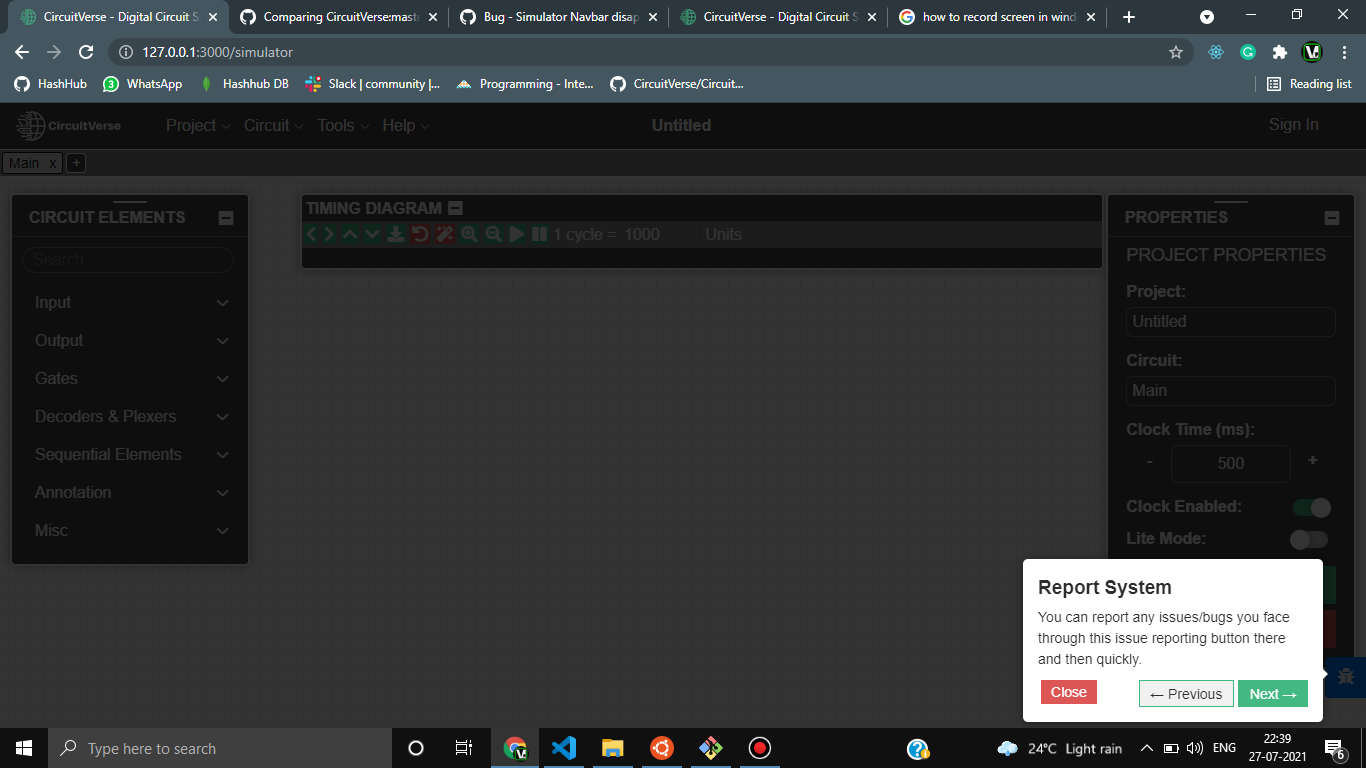Pause the timing diagram

tap(539, 234)
